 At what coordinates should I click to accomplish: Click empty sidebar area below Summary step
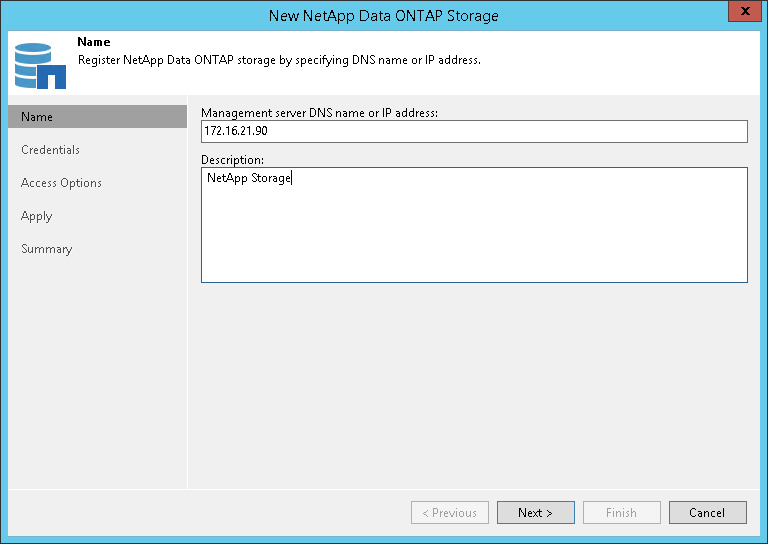click(97, 380)
